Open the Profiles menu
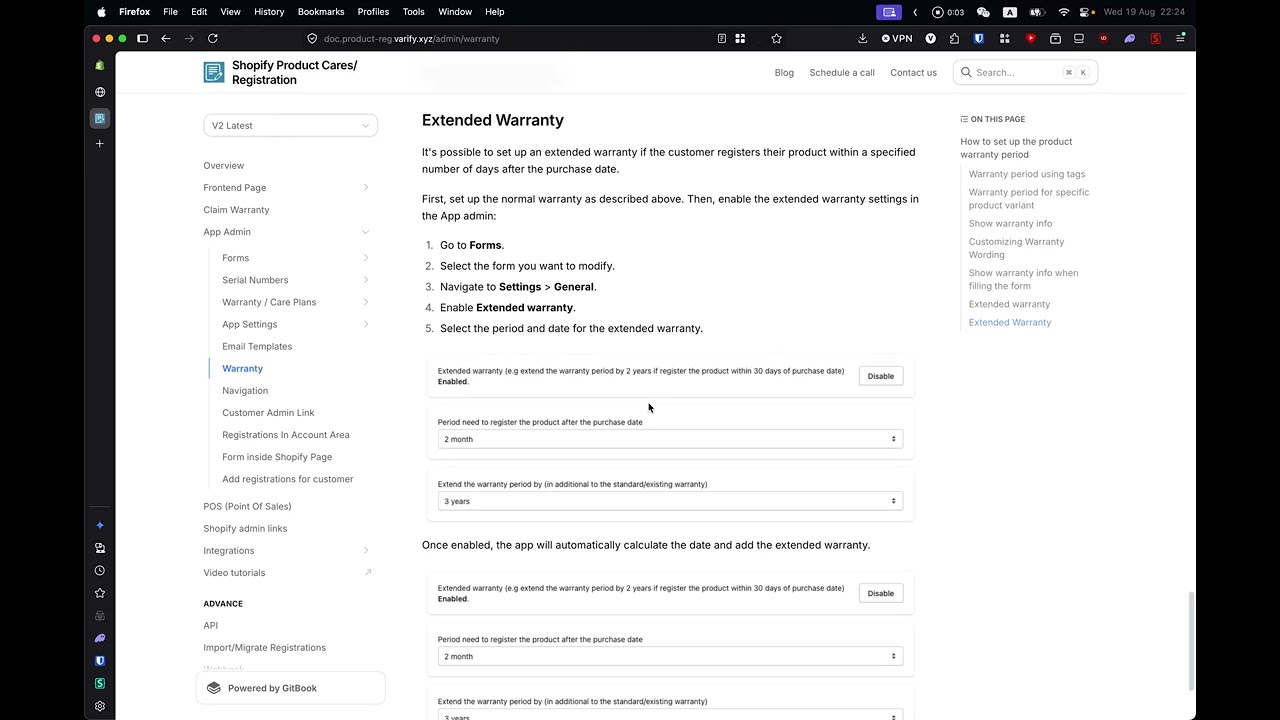This screenshot has height=720, width=1280. [373, 12]
